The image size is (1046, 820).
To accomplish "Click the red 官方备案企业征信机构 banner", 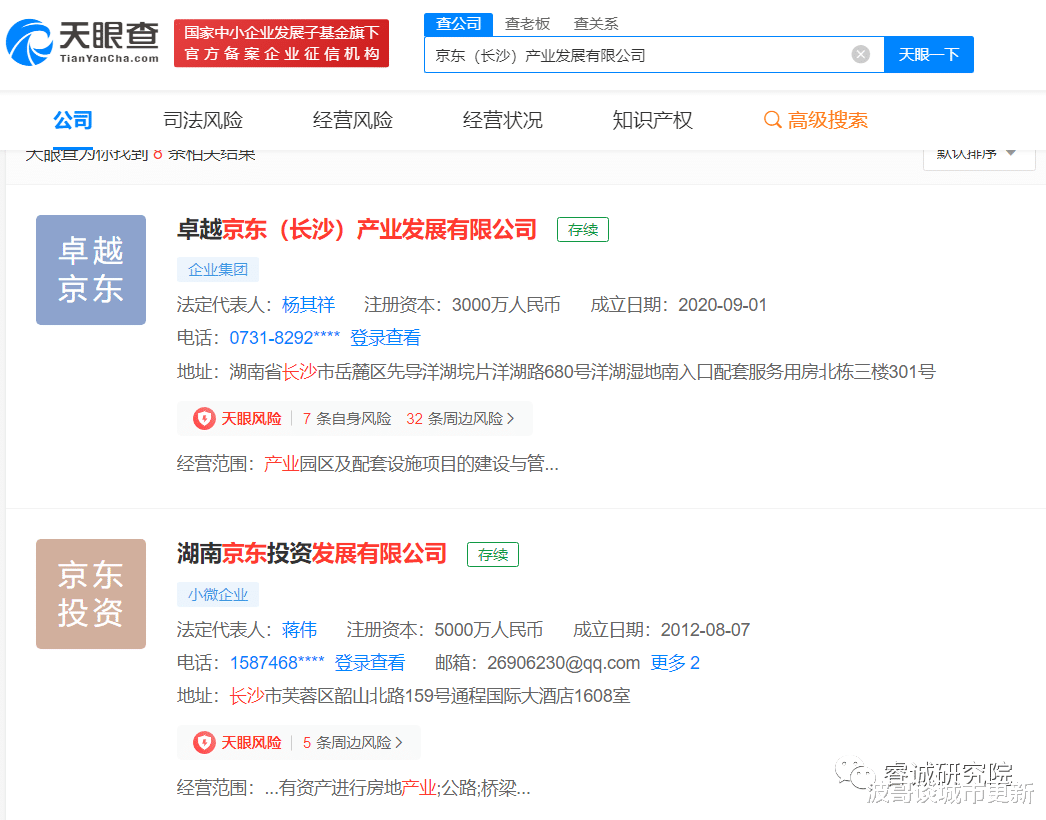I will tap(282, 43).
